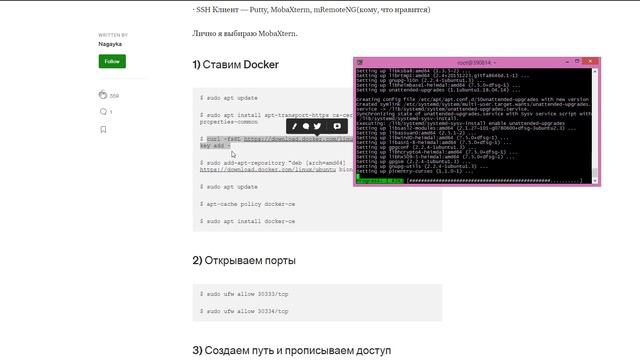Viewport: 640px width, 360px height.
Task: Follow the author Nagayka
Action: (x=112, y=61)
